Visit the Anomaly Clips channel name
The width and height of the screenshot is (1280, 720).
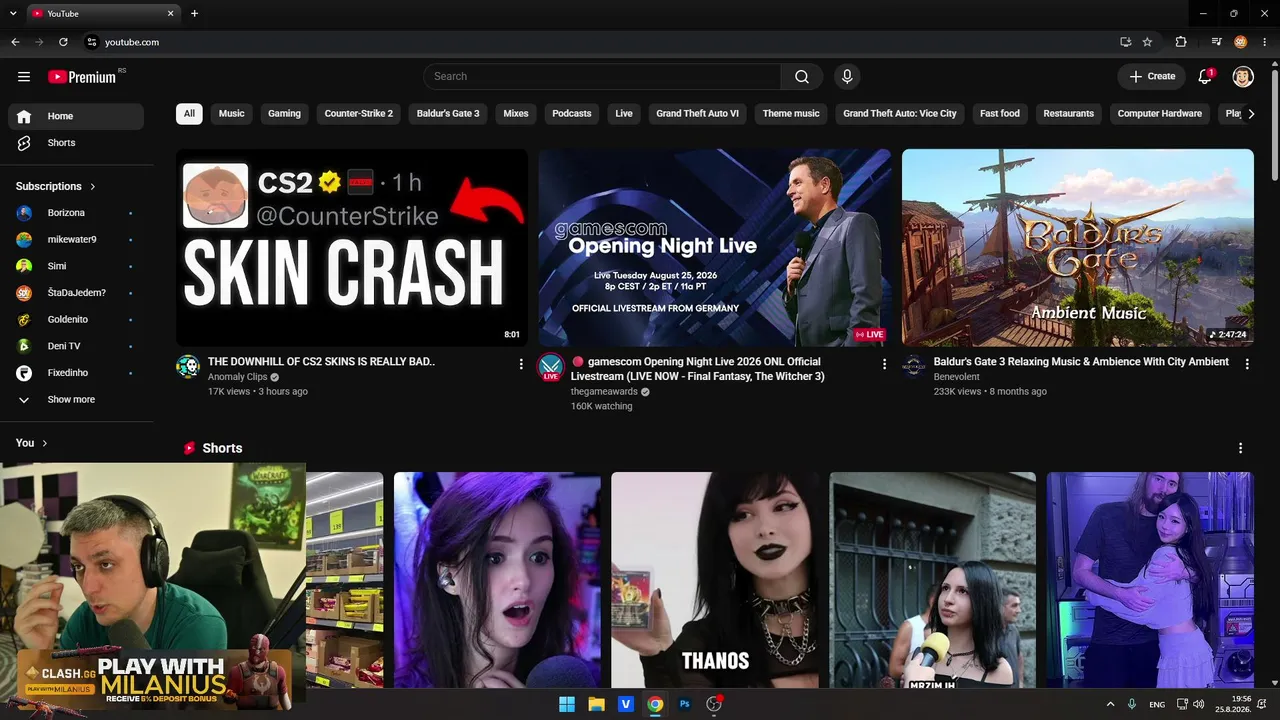pyautogui.click(x=237, y=377)
